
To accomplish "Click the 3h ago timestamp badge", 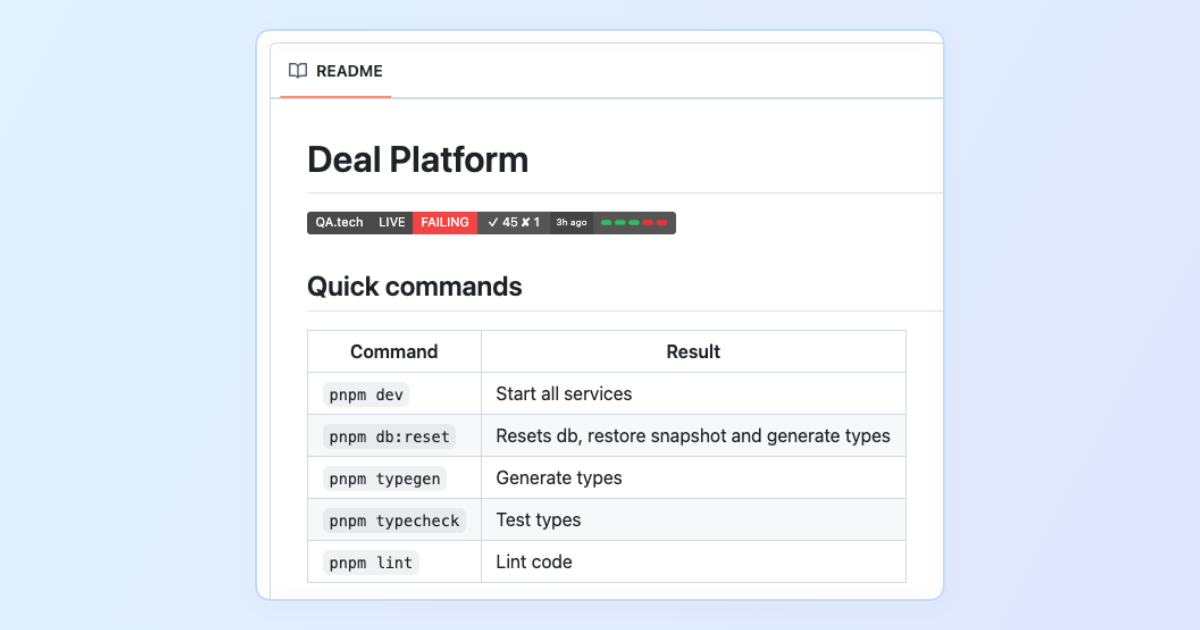I will (x=571, y=222).
